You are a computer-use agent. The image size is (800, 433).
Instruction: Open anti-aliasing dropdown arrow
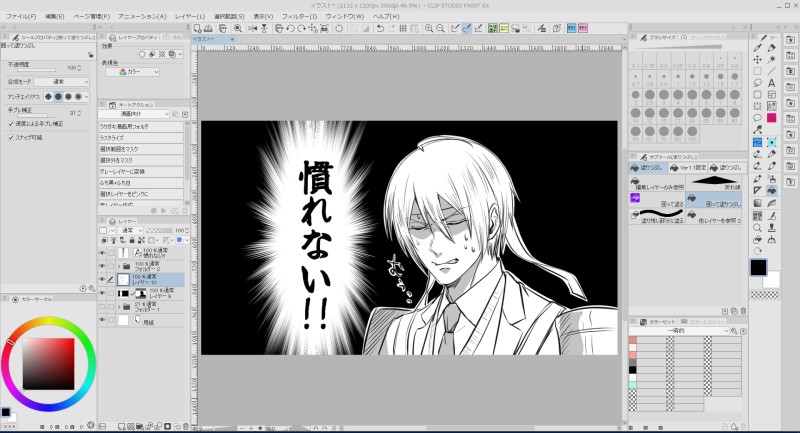[86, 96]
